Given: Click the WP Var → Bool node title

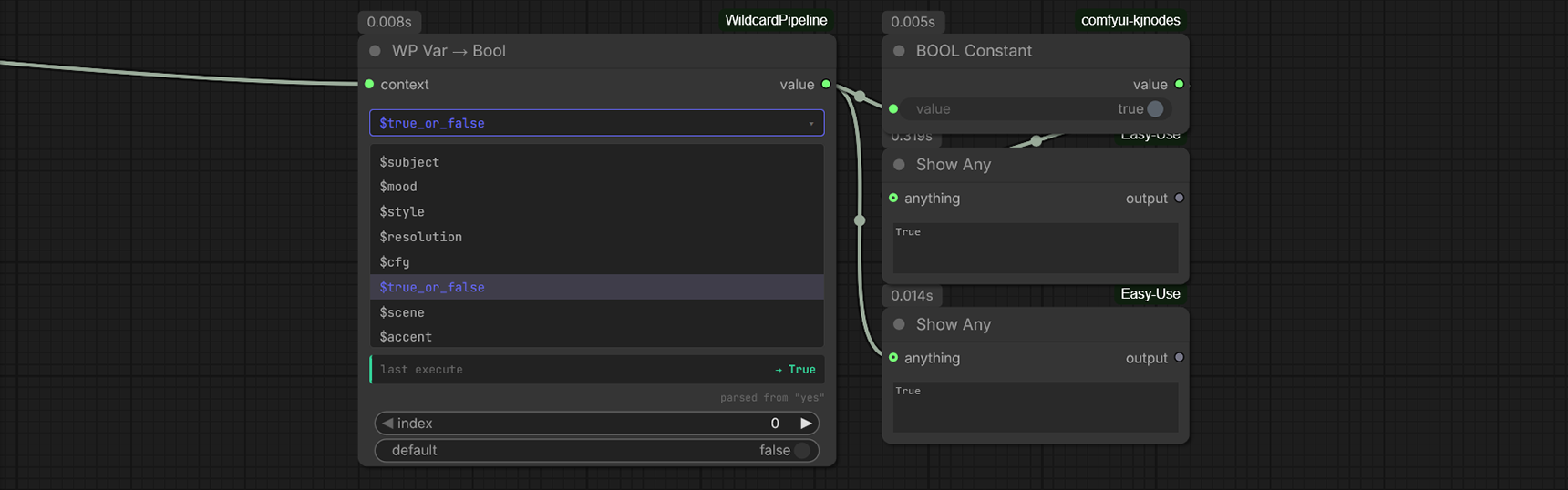Looking at the screenshot, I should pyautogui.click(x=449, y=51).
